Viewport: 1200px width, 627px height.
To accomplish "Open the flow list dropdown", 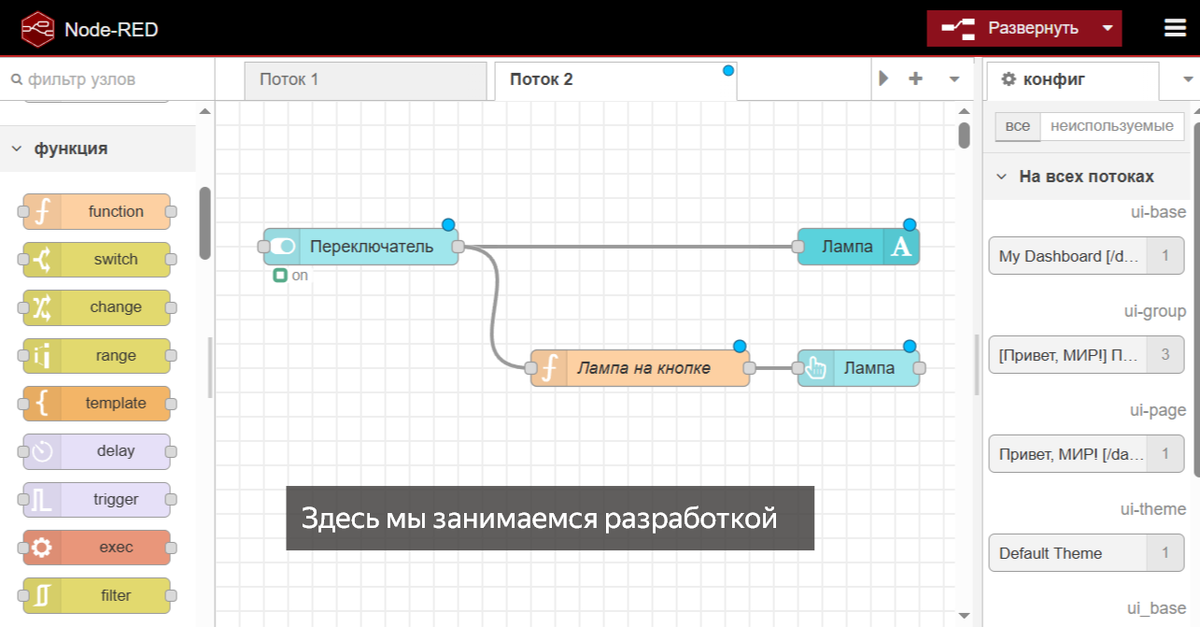I will point(954,79).
